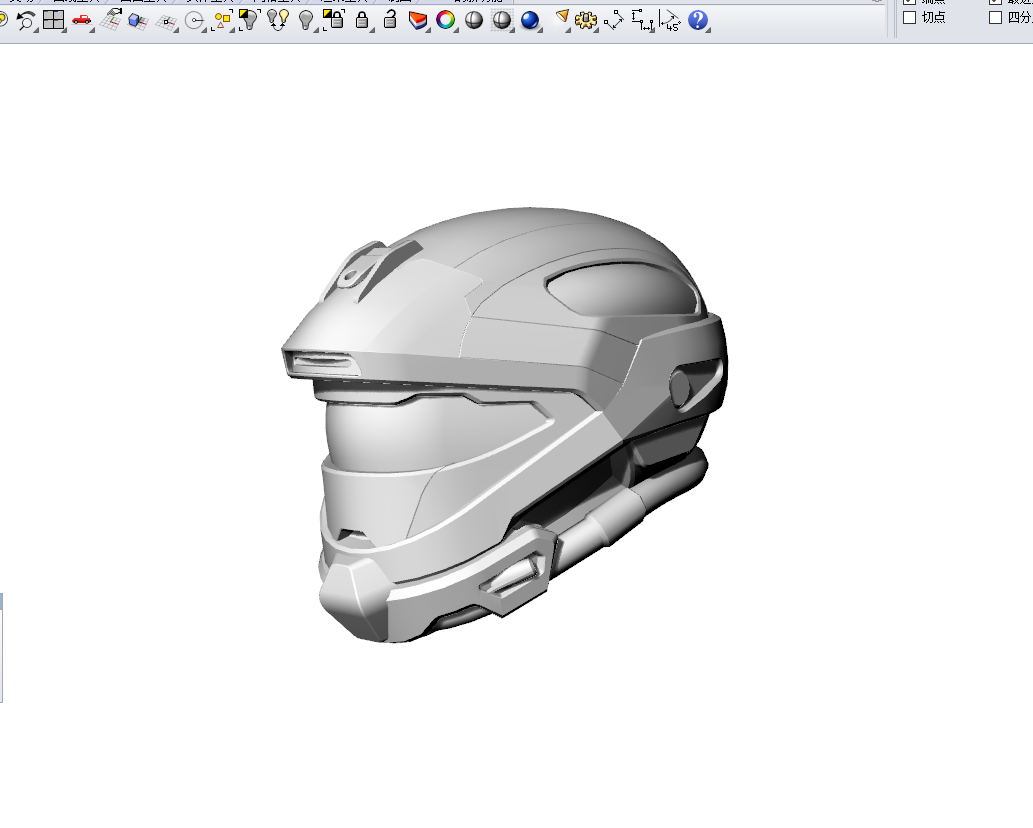Viewport: 1033px width, 828px height.
Task: Click the red car icon
Action: click(x=82, y=20)
